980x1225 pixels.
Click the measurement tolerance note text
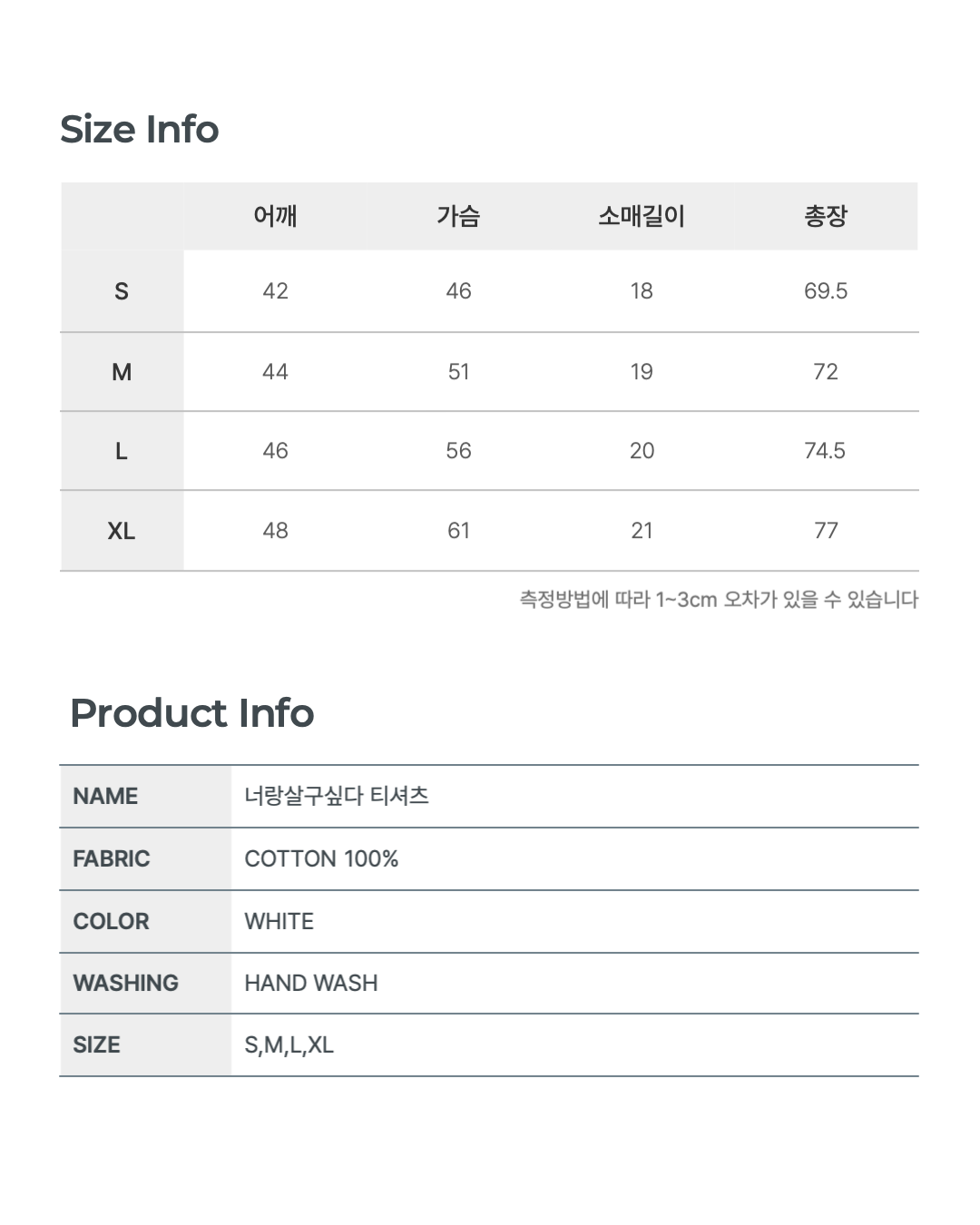(x=719, y=599)
